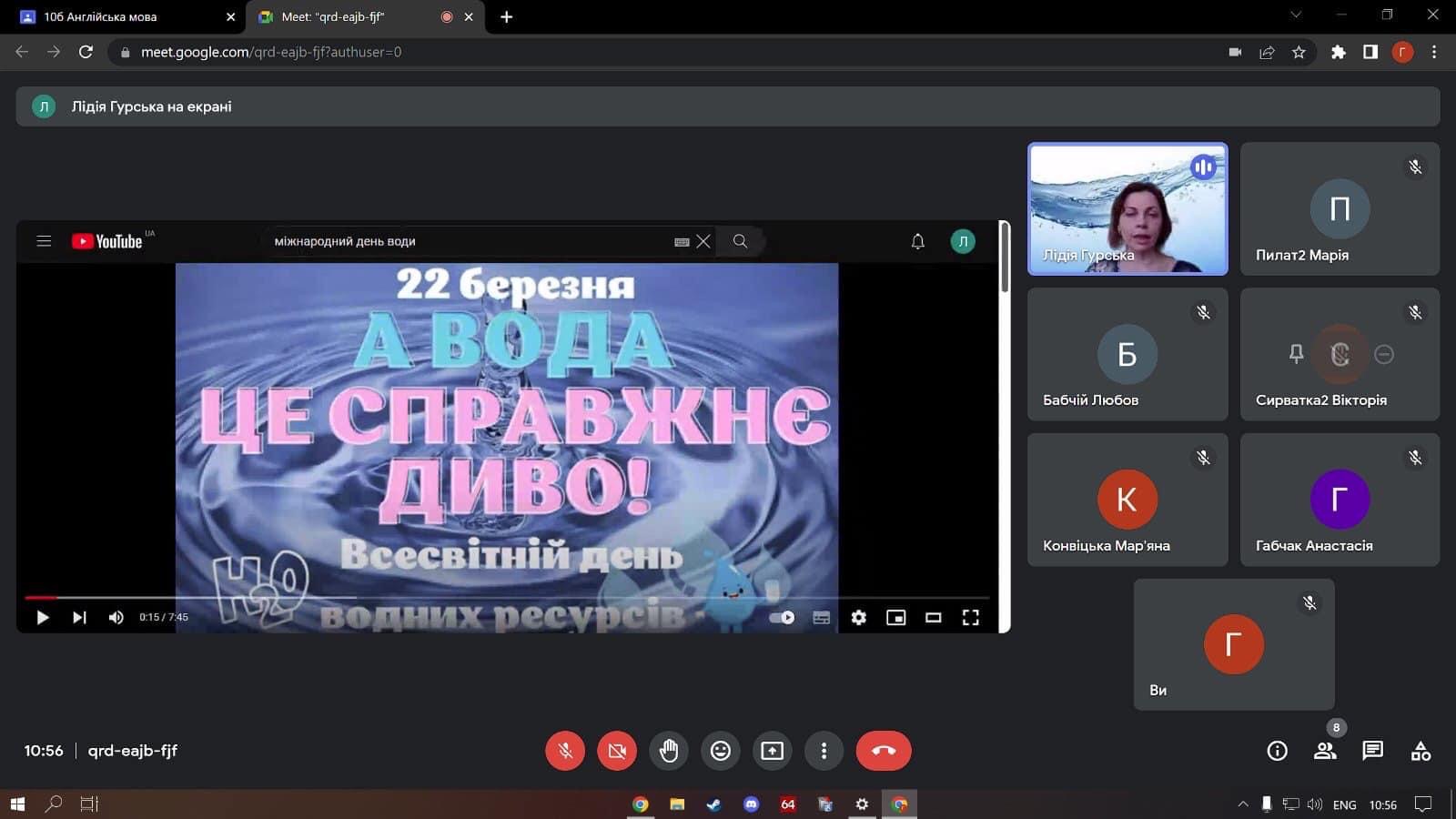This screenshot has width=1456, height=819.
Task: Open Steam from the taskbar
Action: point(714,804)
